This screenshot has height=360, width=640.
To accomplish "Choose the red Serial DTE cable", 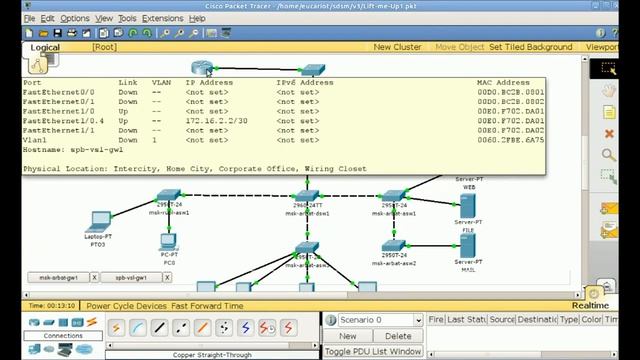I will [x=289, y=328].
